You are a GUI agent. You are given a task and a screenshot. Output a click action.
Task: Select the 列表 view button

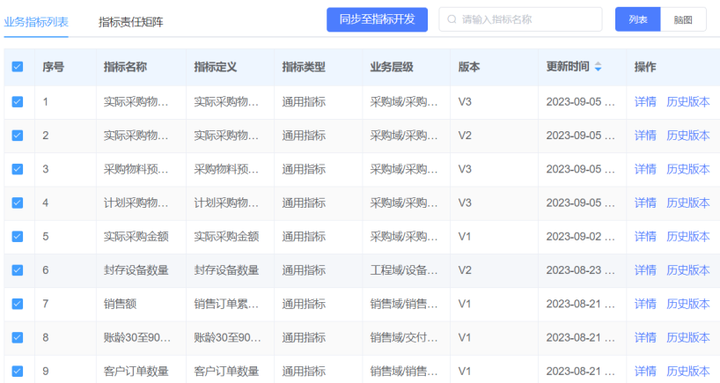638,19
